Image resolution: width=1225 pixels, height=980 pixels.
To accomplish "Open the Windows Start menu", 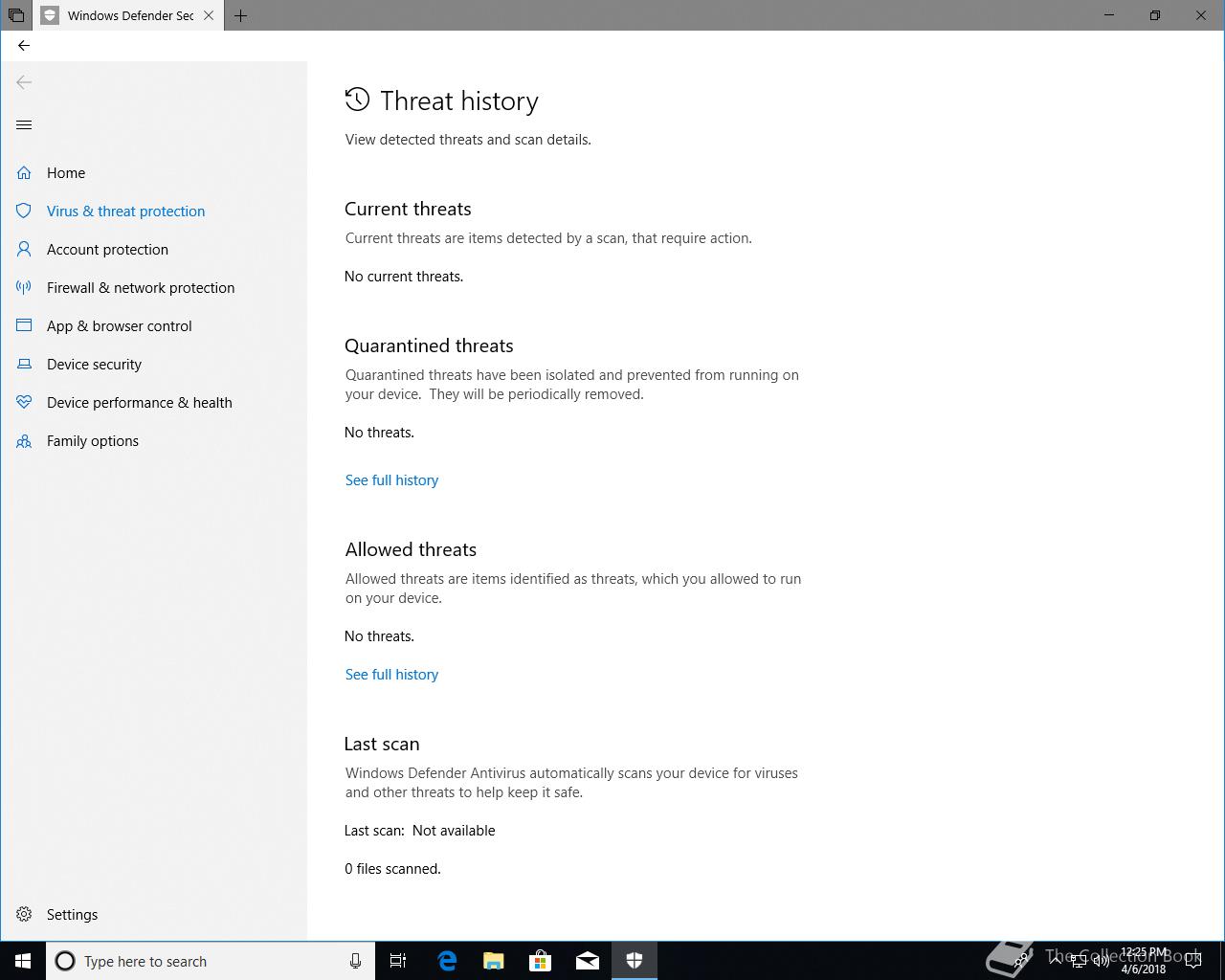I will pos(23,961).
